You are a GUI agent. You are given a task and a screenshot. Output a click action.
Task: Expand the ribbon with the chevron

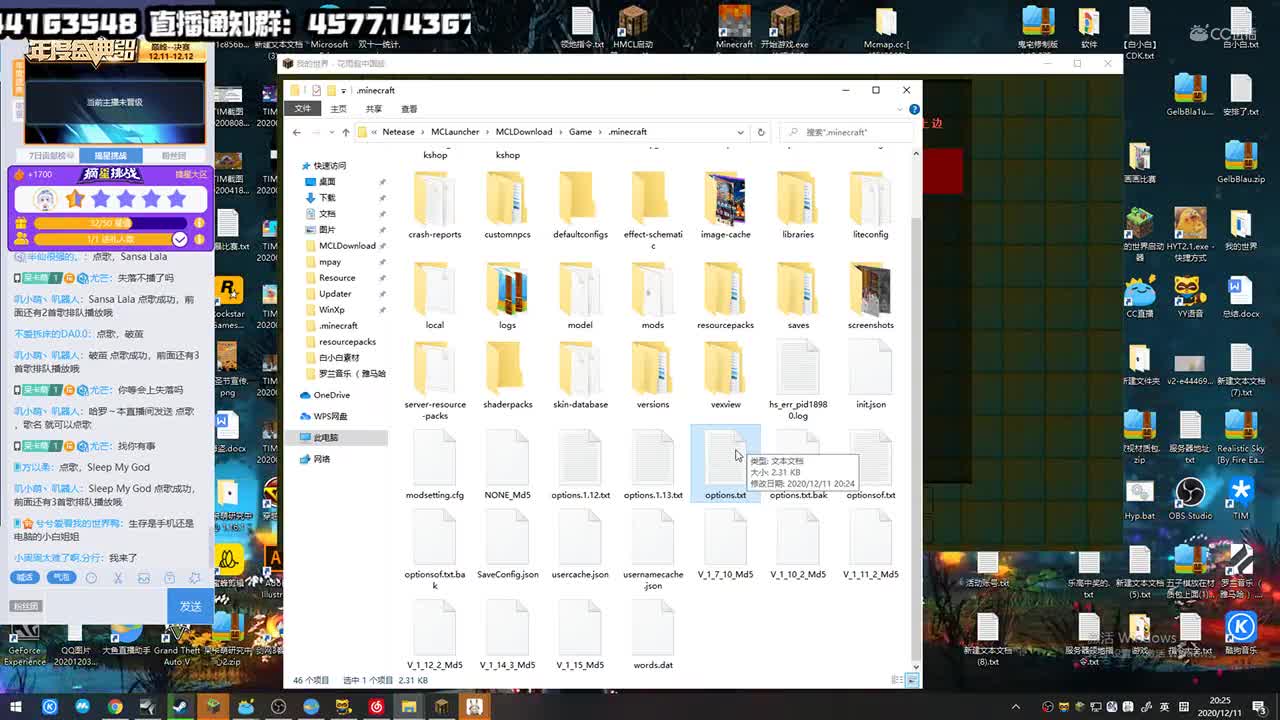tap(899, 109)
